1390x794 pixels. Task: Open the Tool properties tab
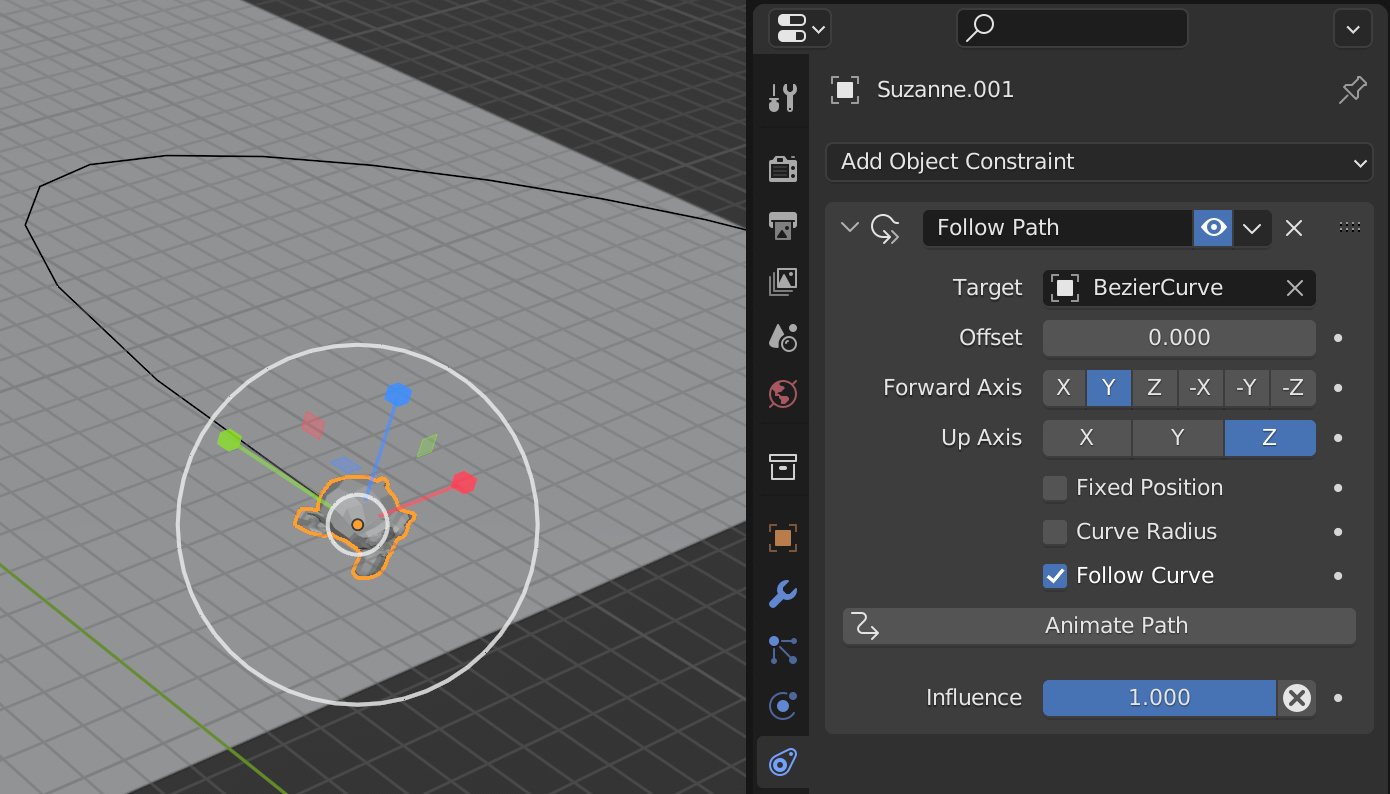pos(782,97)
